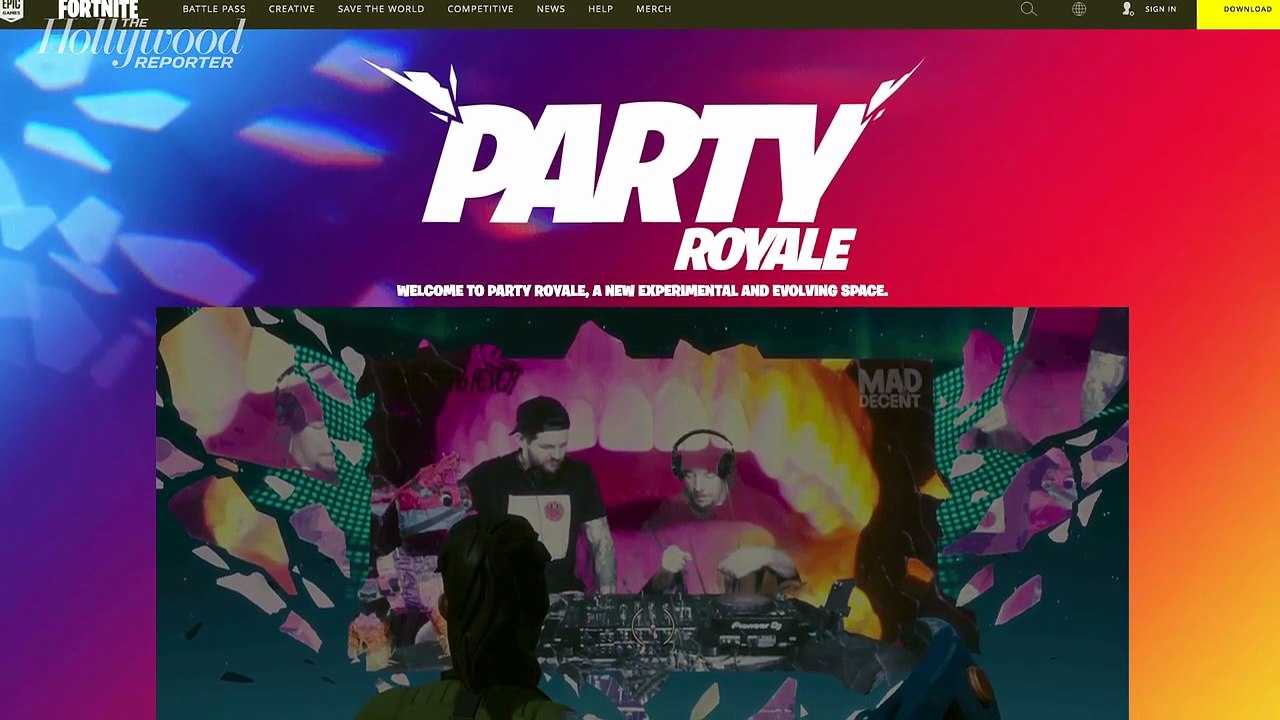The image size is (1280, 720).
Task: Go to the Creative page
Action: pyautogui.click(x=292, y=9)
